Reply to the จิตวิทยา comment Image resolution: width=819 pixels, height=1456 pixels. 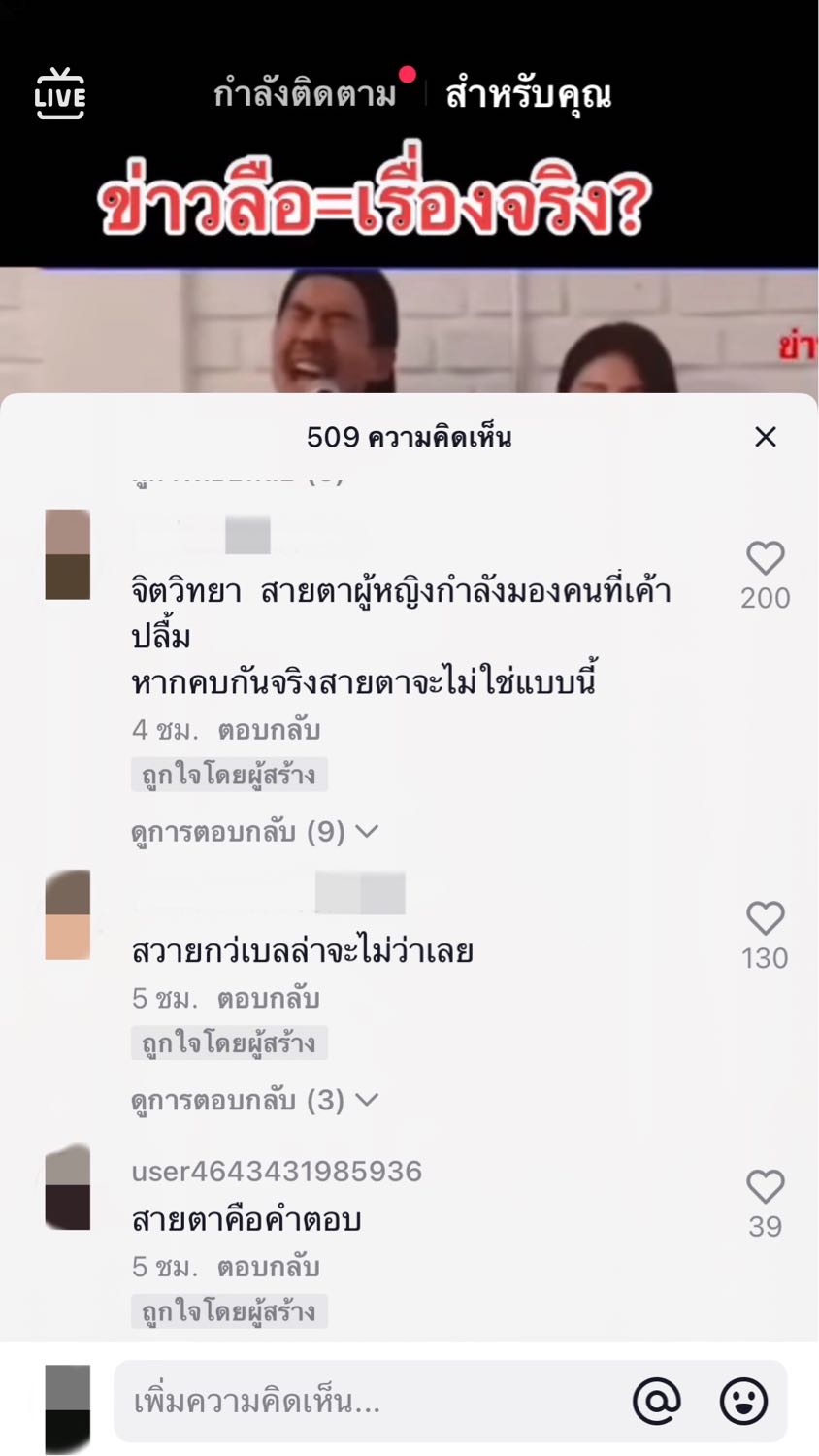pos(269,730)
